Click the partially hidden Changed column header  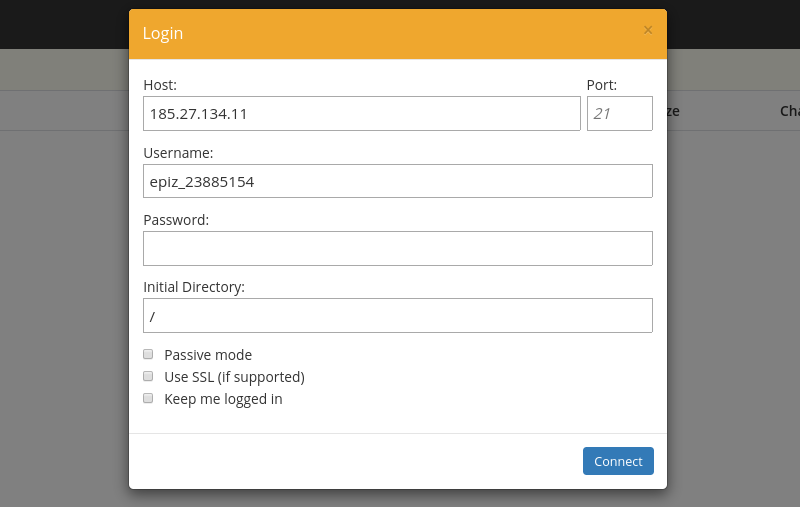[788, 111]
